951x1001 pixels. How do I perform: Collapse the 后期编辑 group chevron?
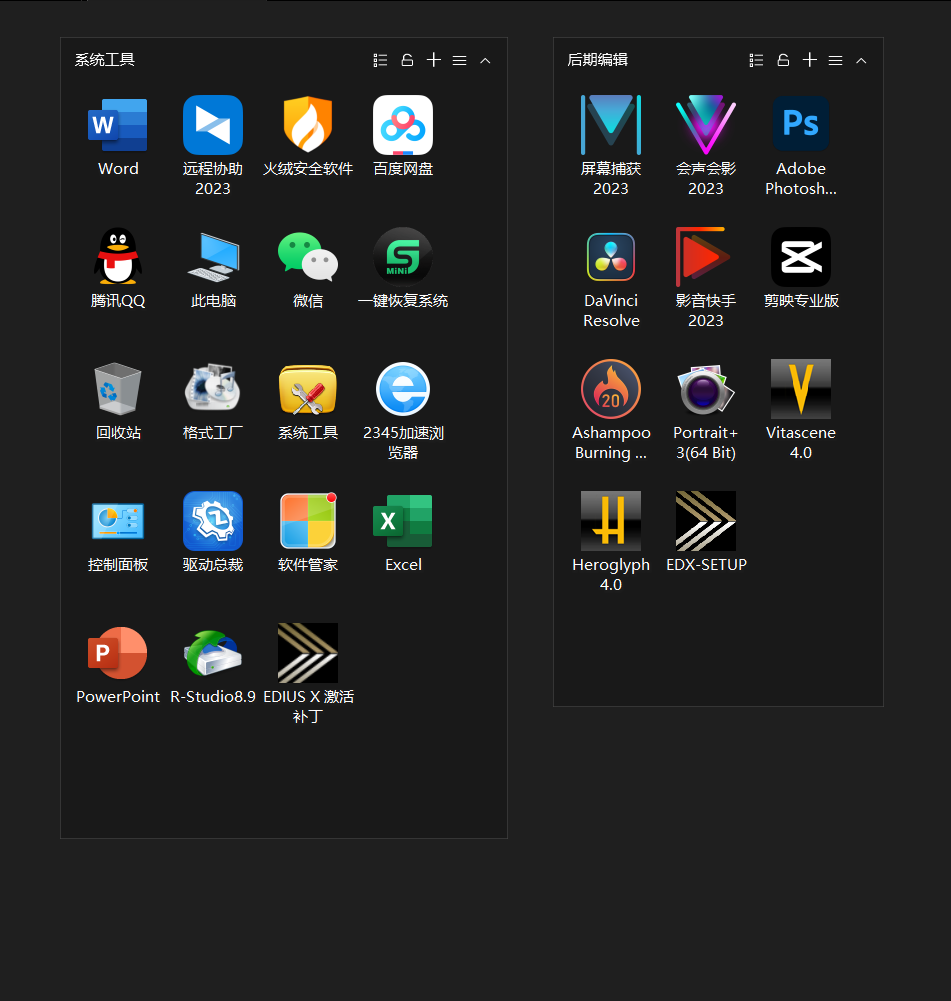[x=861, y=61]
